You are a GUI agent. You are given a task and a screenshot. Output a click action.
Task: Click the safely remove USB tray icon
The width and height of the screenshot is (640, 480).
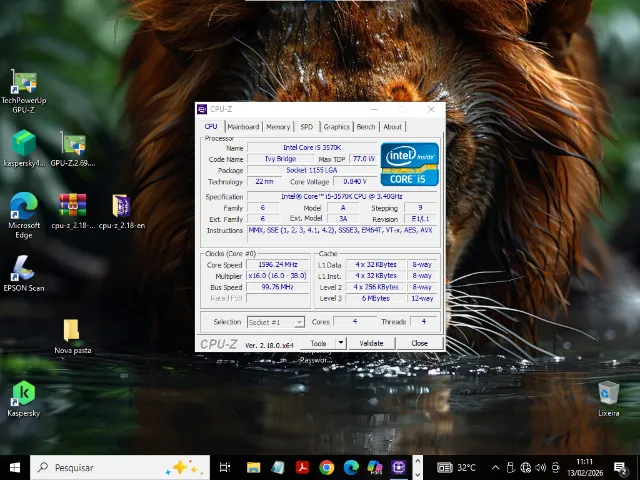[510, 467]
